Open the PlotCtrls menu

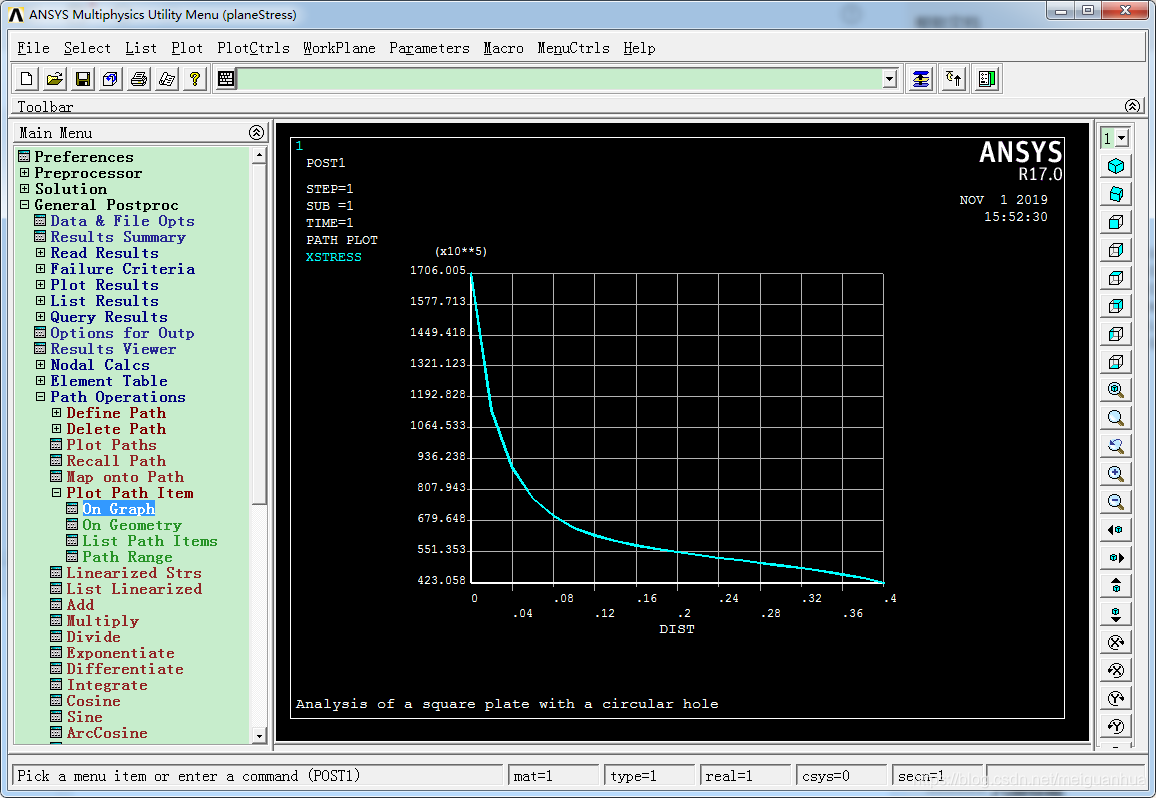coord(253,48)
